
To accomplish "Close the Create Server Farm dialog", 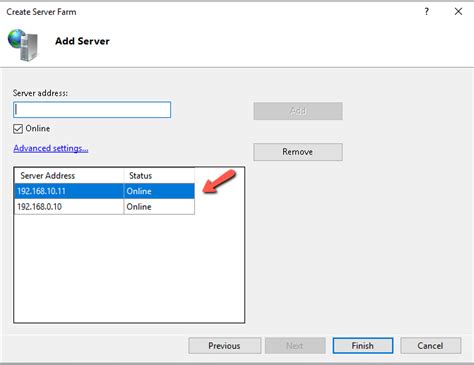I will tap(458, 11).
